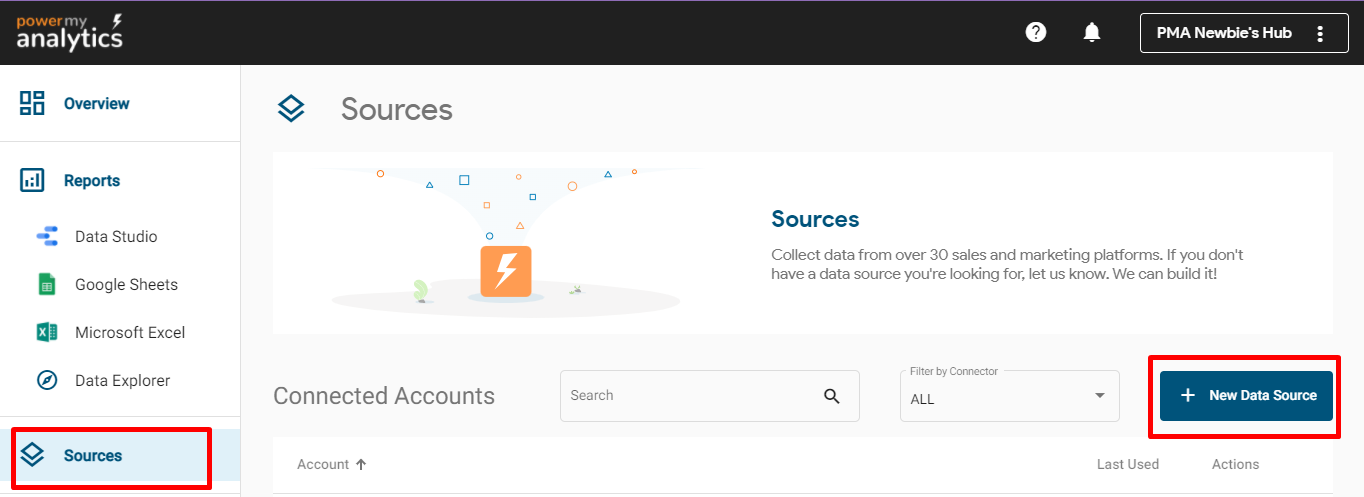This screenshot has height=497, width=1364.
Task: Click the Reports chart icon
Action: 33,180
